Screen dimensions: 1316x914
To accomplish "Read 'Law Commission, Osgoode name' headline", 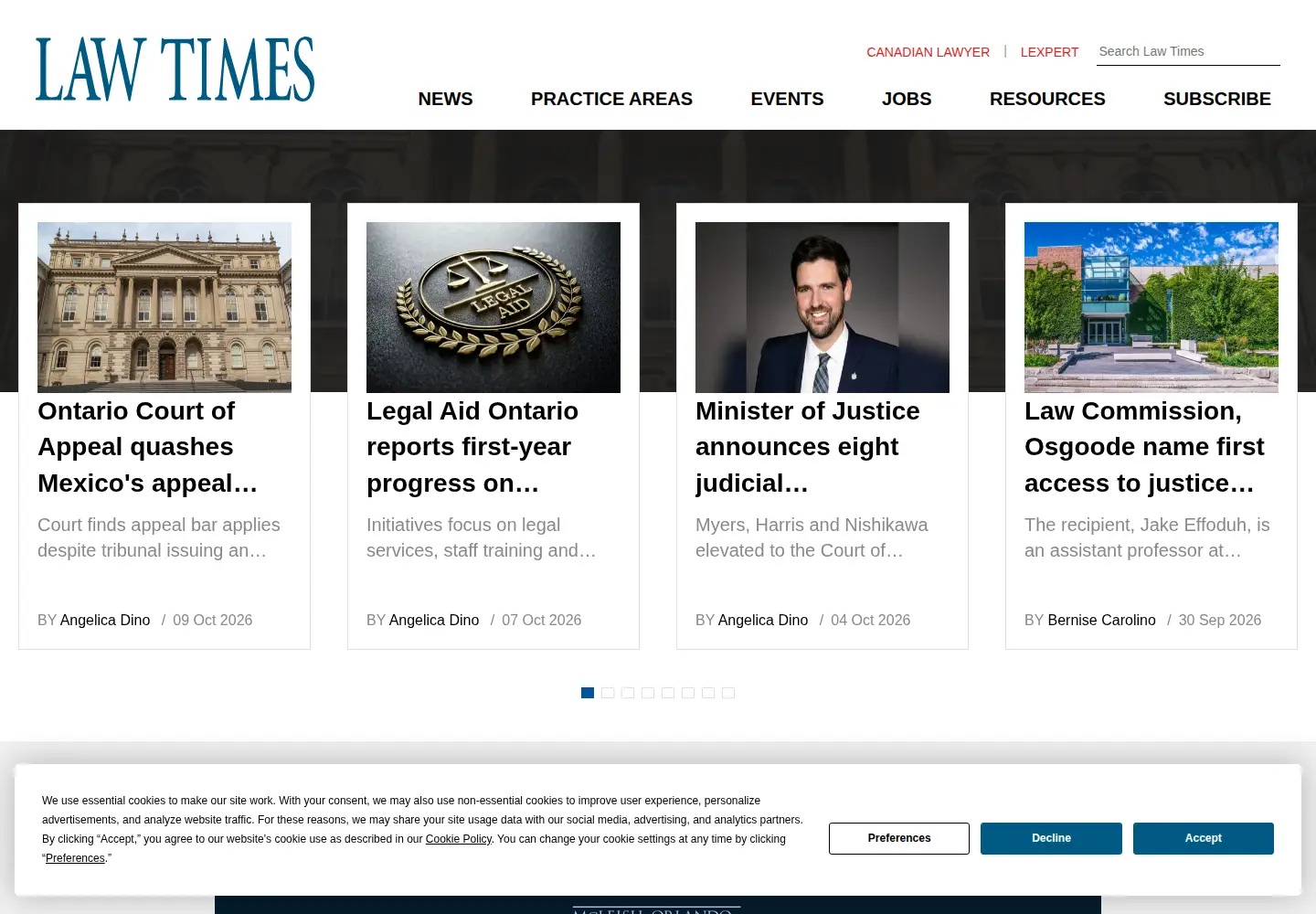I will tap(1144, 447).
